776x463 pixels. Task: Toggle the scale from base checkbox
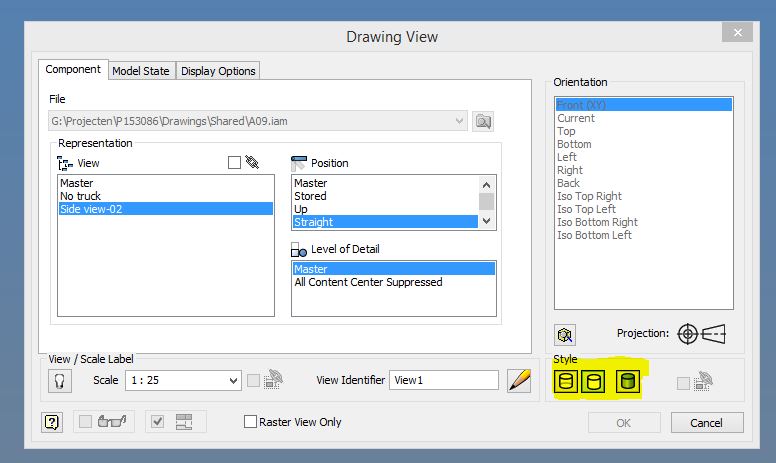[x=253, y=380]
